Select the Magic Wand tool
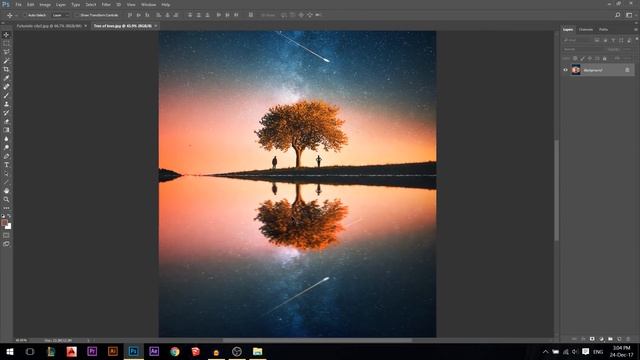The width and height of the screenshot is (640, 360). 6,60
